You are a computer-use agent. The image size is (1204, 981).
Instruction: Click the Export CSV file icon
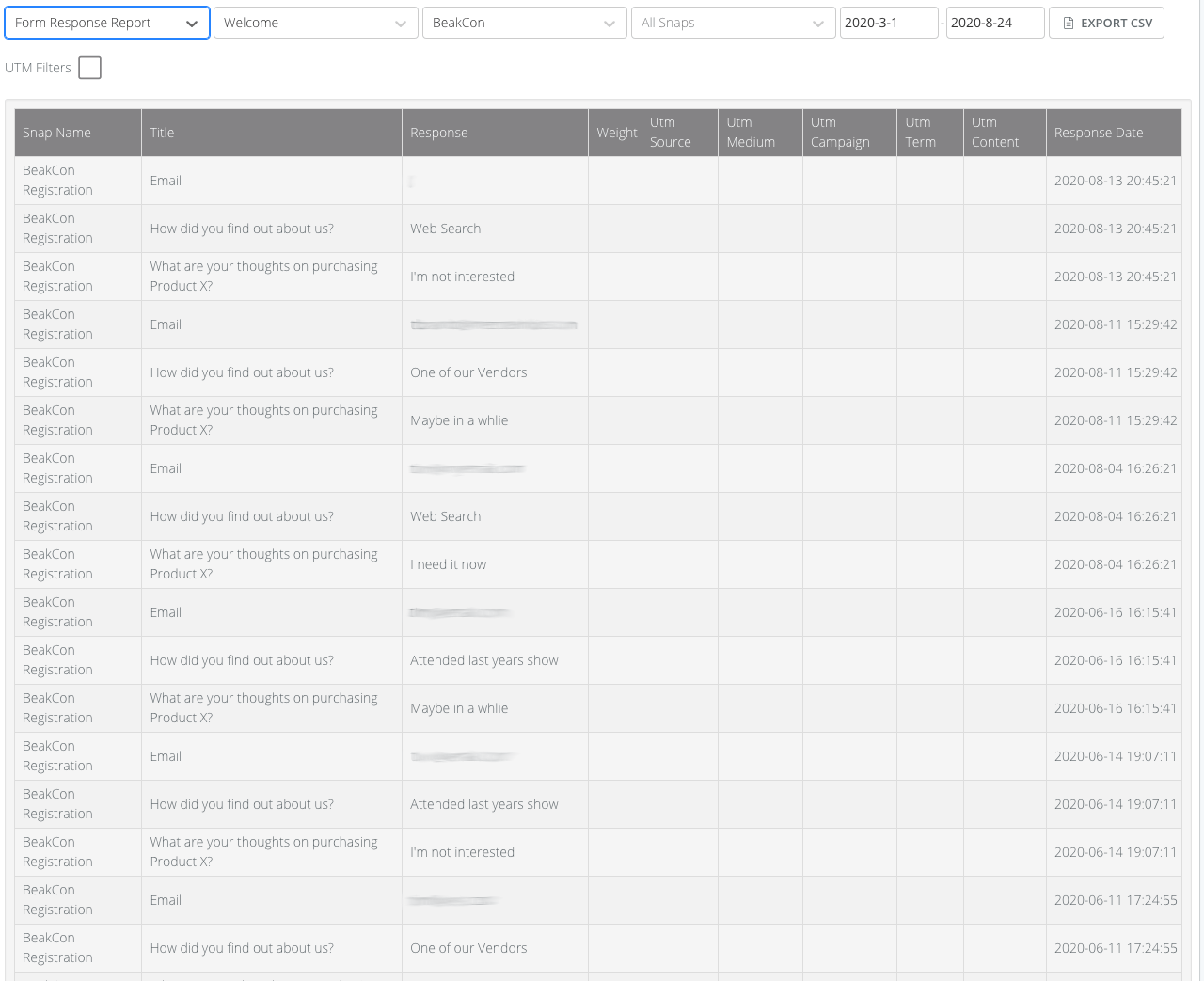1069,23
